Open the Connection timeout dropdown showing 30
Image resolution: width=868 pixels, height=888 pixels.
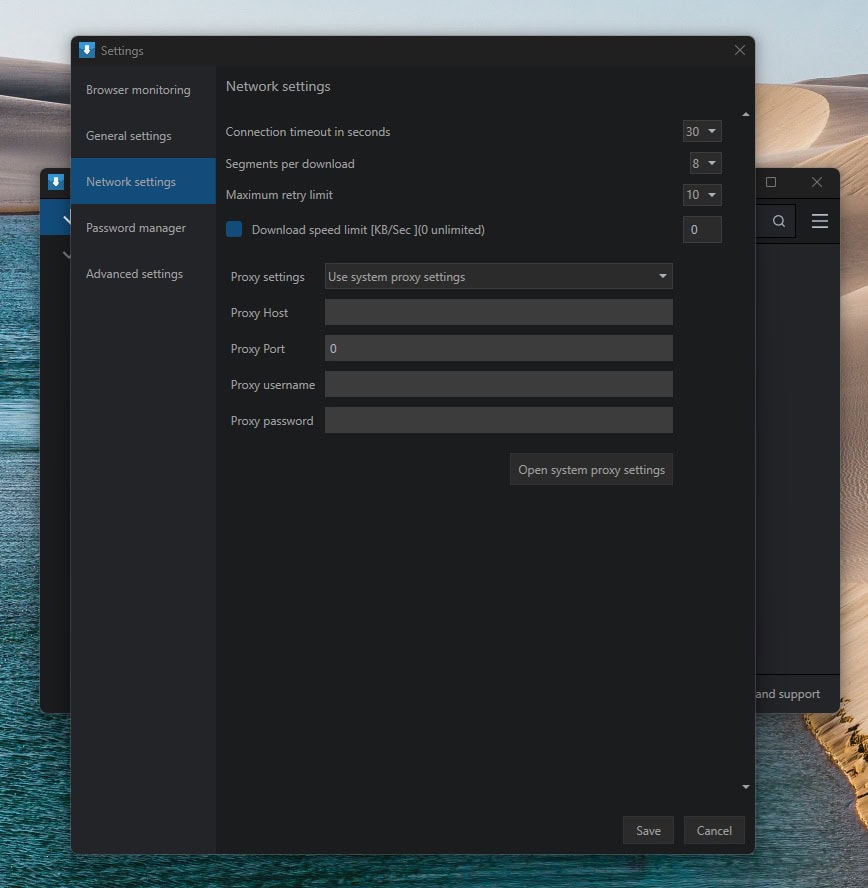(x=702, y=131)
